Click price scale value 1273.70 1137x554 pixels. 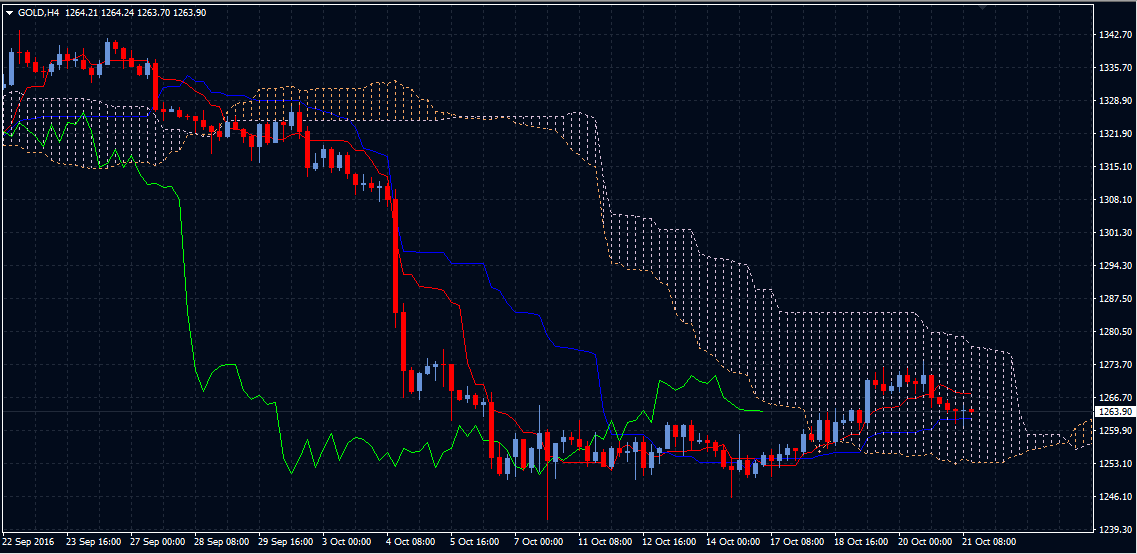click(1115, 365)
